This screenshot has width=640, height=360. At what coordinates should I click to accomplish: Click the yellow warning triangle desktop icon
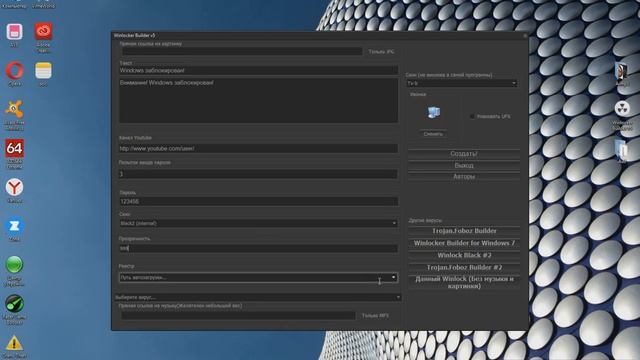tap(14, 343)
